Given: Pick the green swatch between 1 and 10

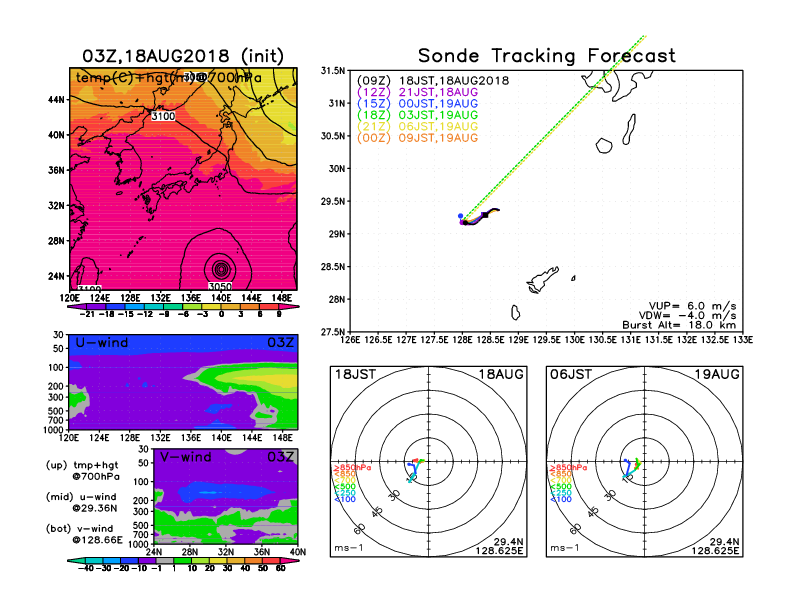Looking at the screenshot, I should 182,560.
